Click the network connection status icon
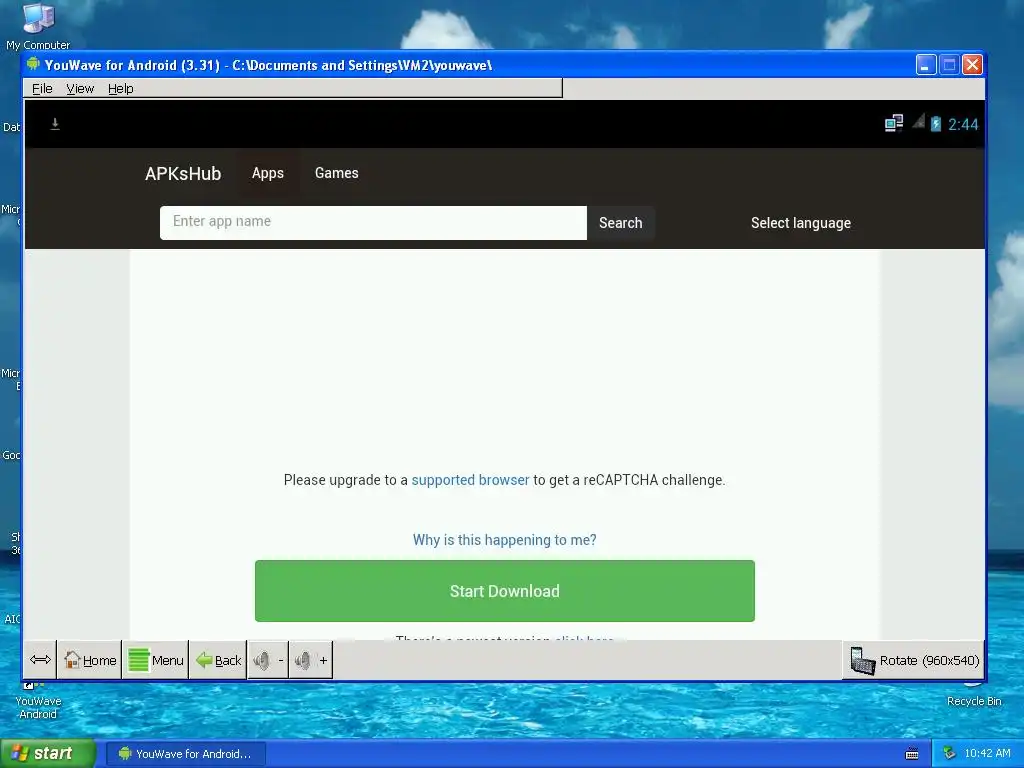This screenshot has height=768, width=1024. (893, 123)
